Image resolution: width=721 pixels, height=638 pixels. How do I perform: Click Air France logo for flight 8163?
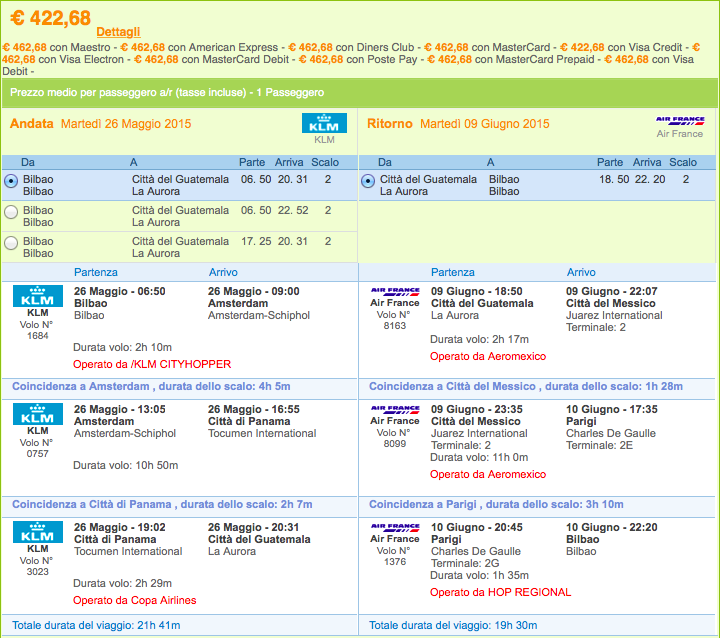[395, 292]
